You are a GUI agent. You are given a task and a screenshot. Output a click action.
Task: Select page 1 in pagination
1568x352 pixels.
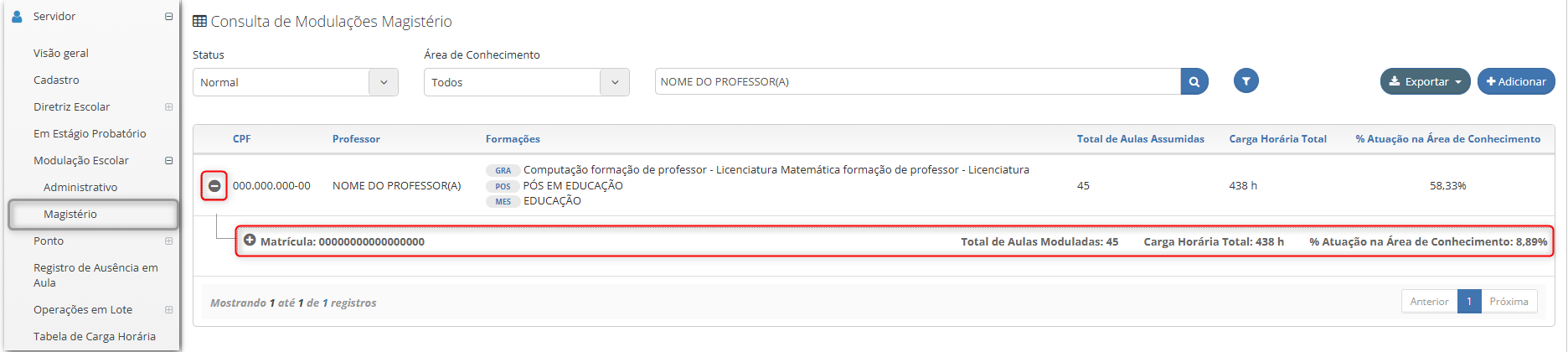pyautogui.click(x=1468, y=302)
